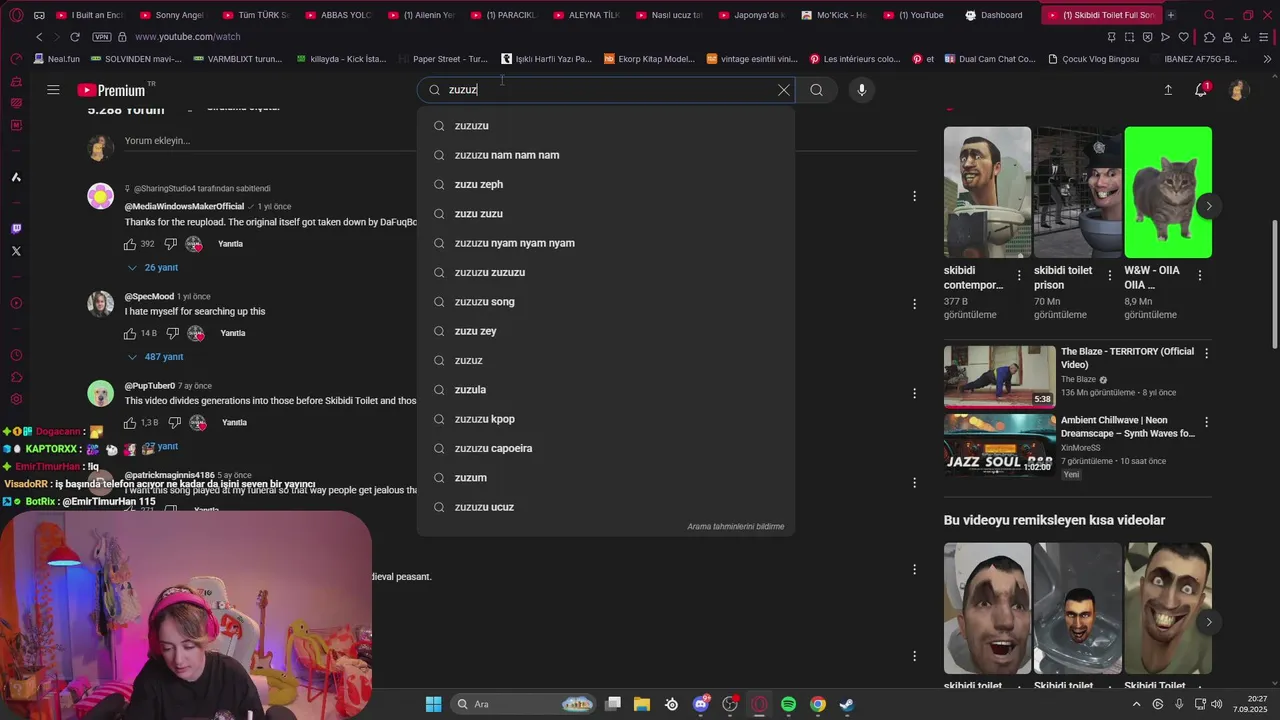
Task: Select suggestion "zuzuzu ucuz"
Action: coord(606,507)
